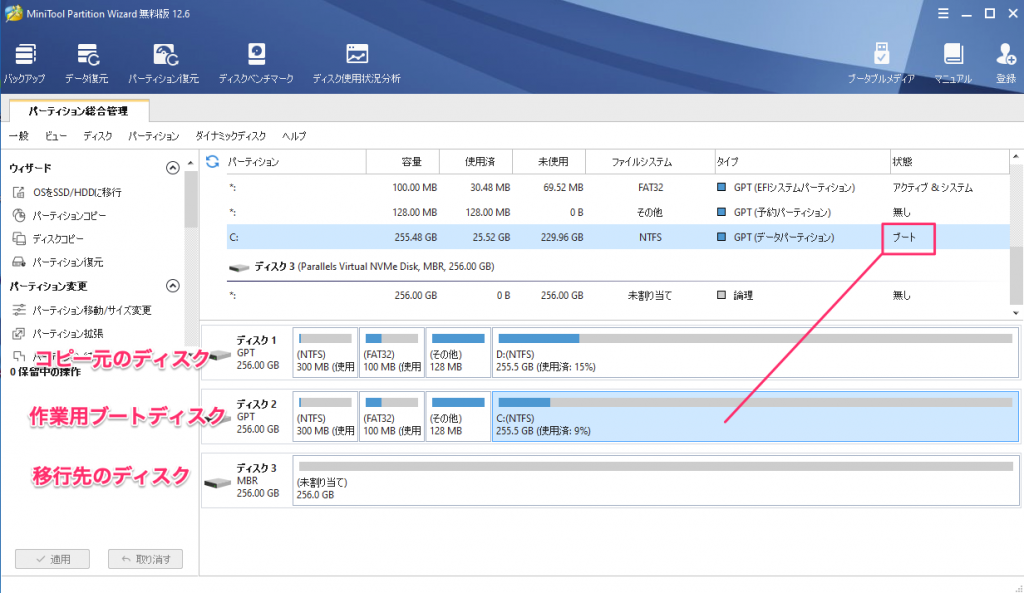Select ディスク 2's (FAT32) 100 MB block
The width and height of the screenshot is (1024, 593).
pos(392,417)
